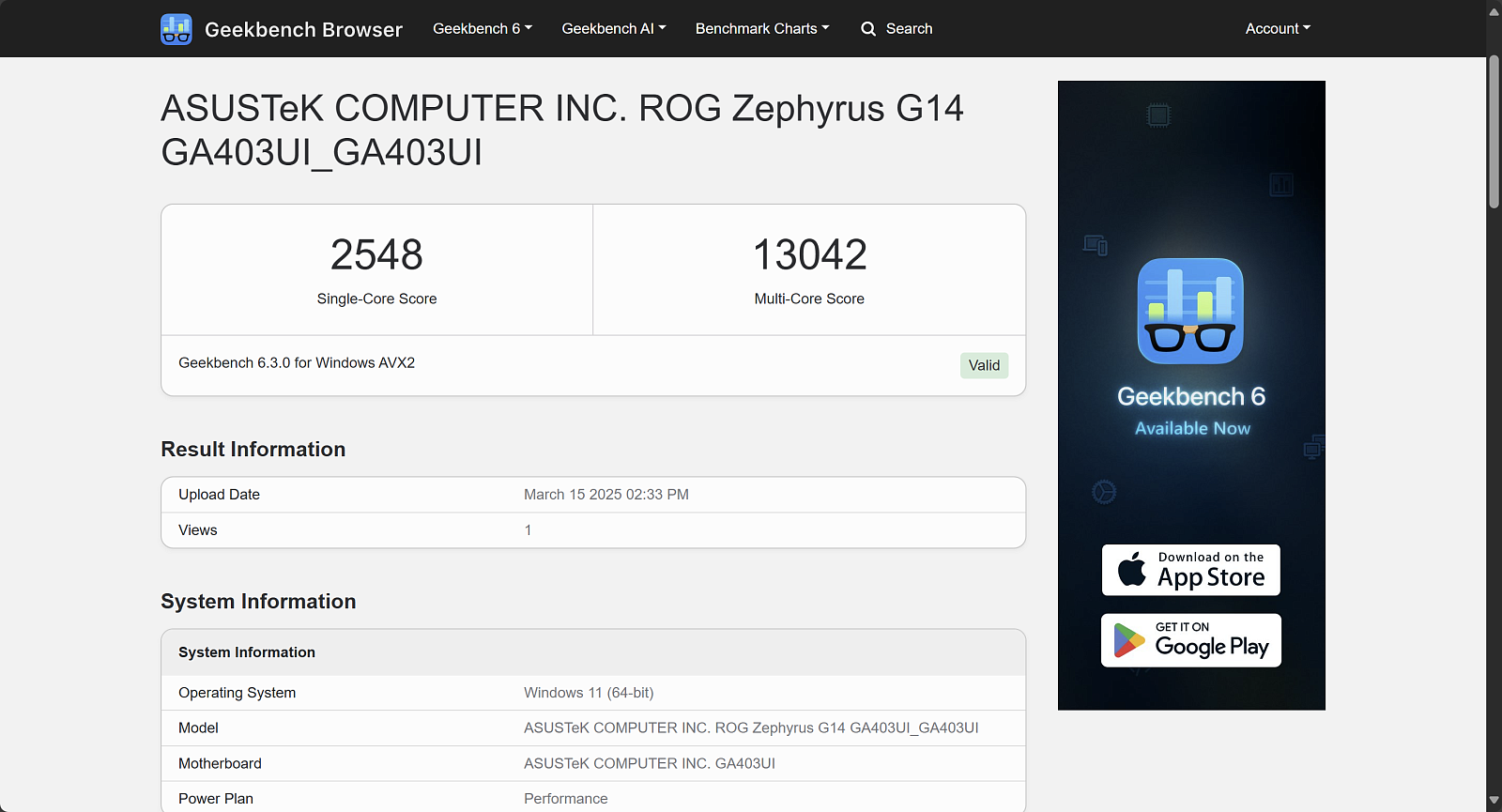This screenshot has width=1502, height=812.
Task: Click the scrollbar down arrow
Action: pos(1494,801)
